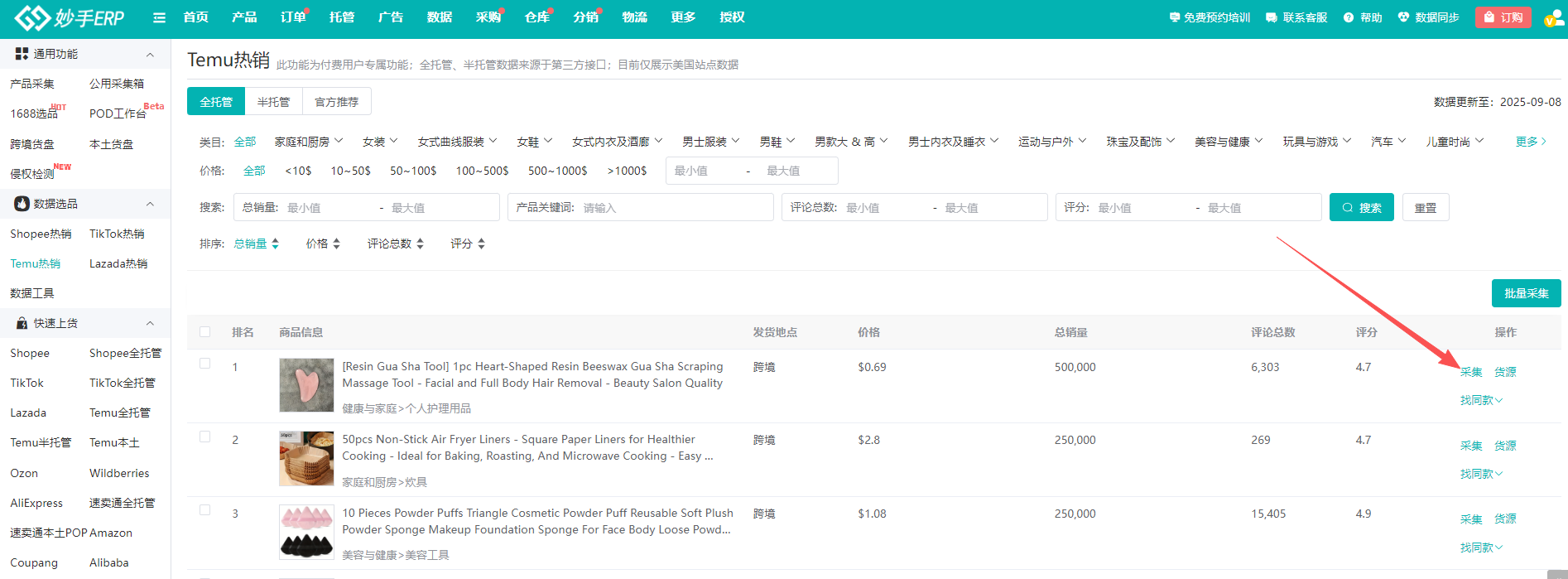Expand the 美容与健康 category dropdown
Viewport: 1568px width, 579px height.
pyautogui.click(x=1229, y=142)
